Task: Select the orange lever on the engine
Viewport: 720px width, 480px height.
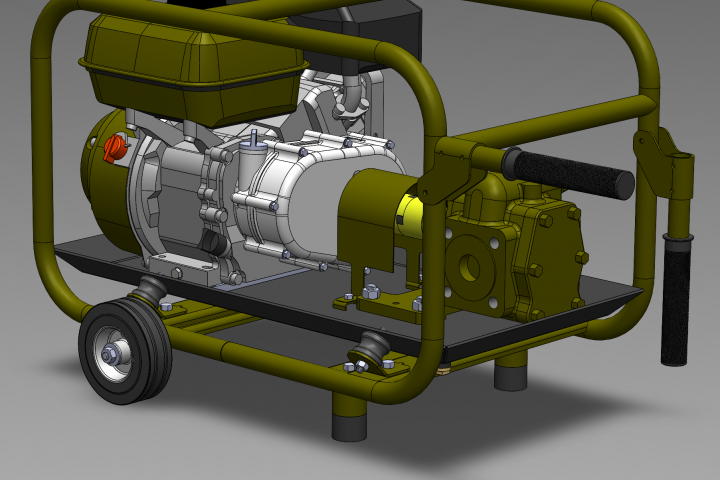Action: pos(114,148)
